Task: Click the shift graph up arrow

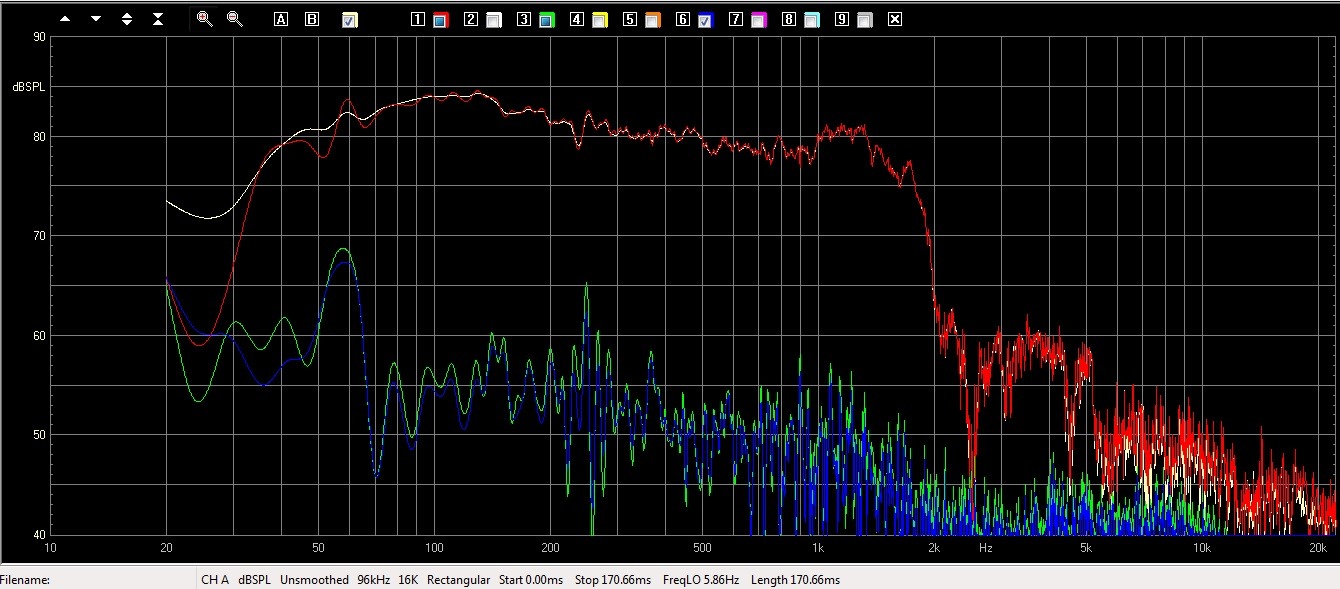Action: coord(65,19)
